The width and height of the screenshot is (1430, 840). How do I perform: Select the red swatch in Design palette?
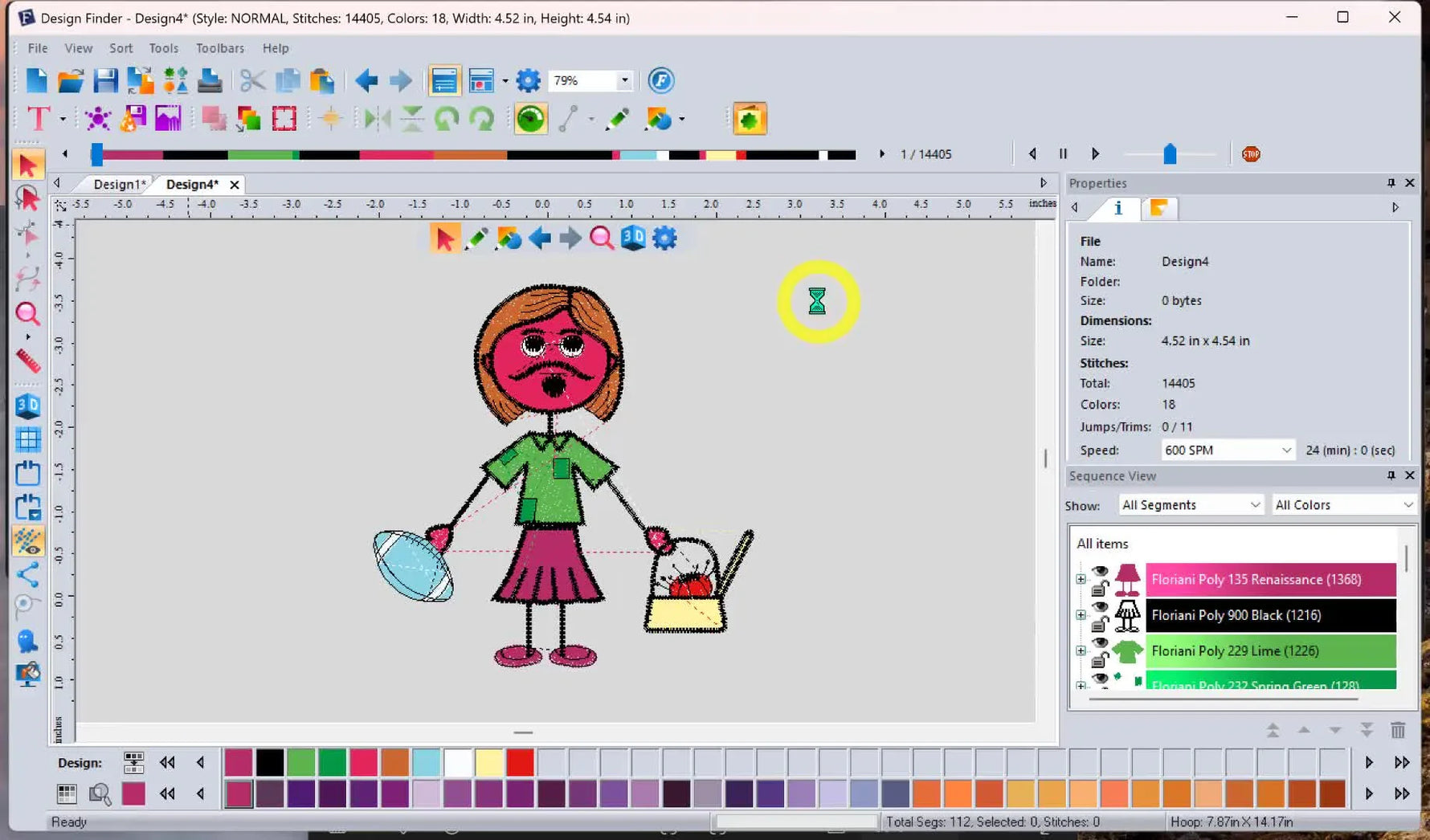[x=520, y=762]
